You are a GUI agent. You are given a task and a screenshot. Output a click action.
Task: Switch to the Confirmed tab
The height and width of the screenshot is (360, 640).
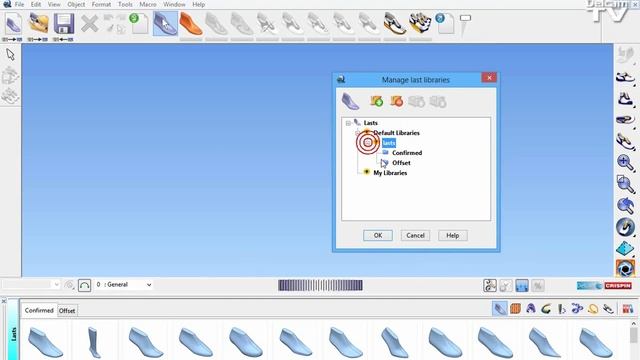[x=39, y=310]
